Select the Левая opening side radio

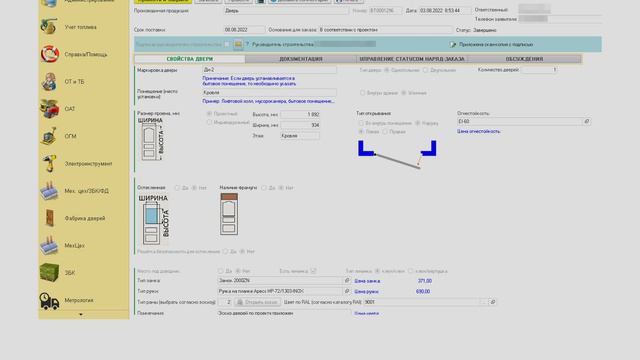[x=361, y=131]
